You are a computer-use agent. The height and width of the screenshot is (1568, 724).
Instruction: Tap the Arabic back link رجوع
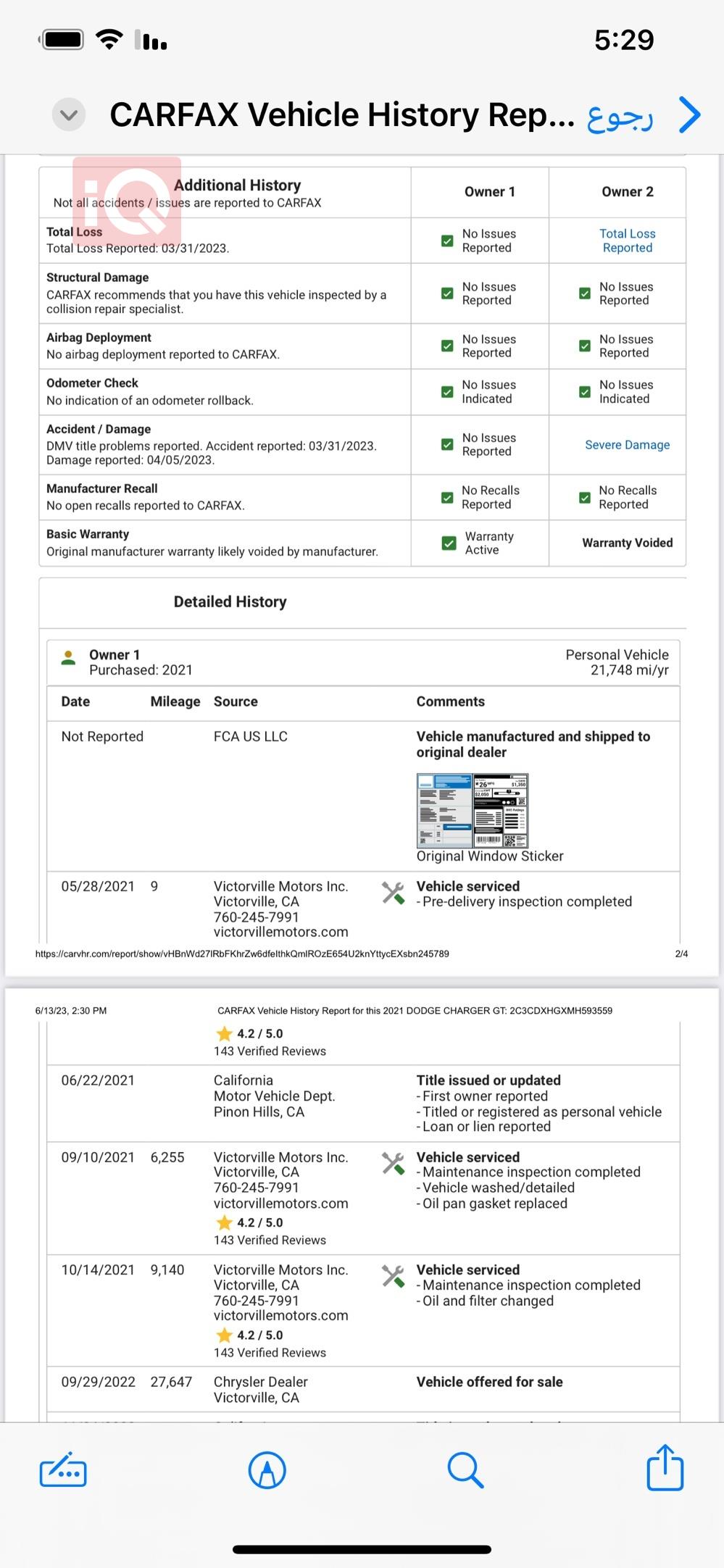click(620, 117)
